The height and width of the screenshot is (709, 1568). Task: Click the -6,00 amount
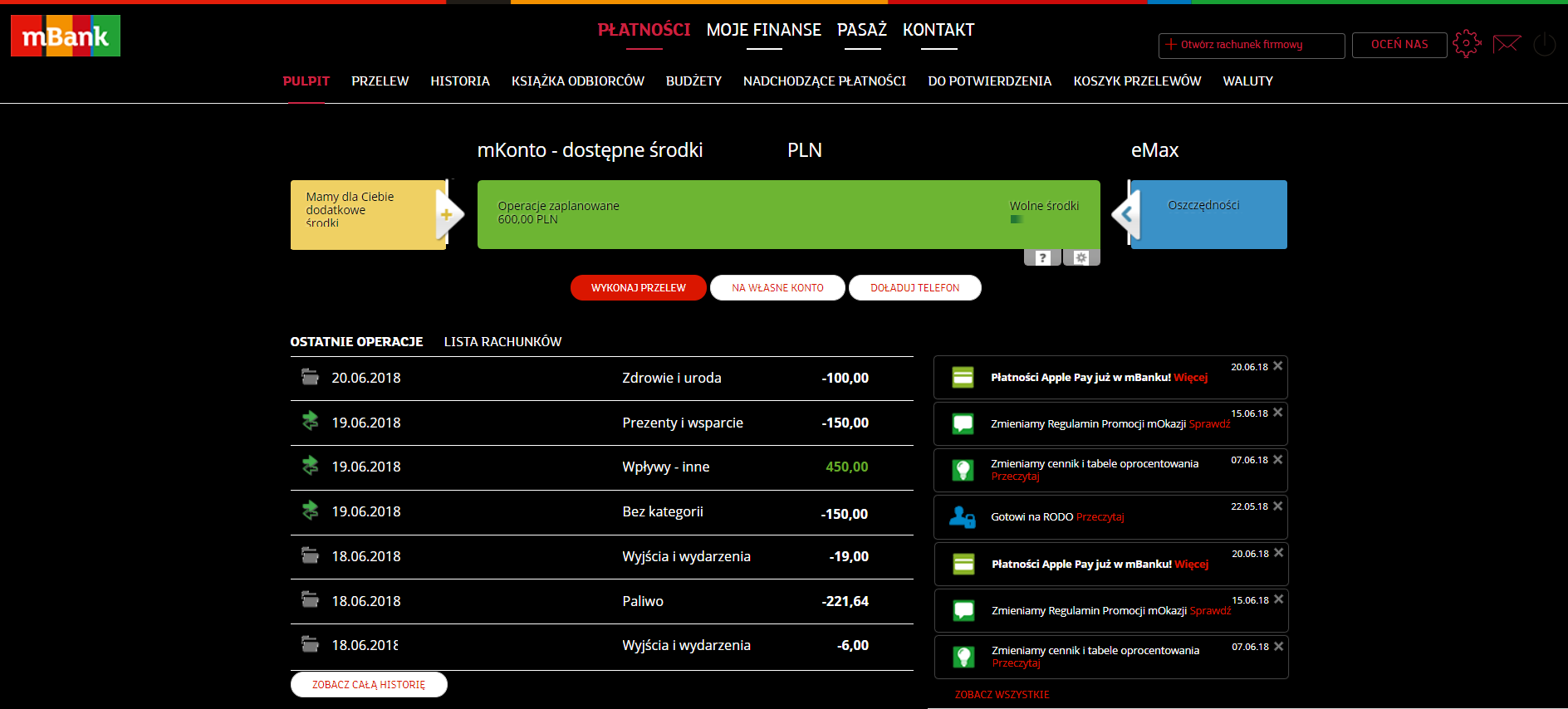853,645
